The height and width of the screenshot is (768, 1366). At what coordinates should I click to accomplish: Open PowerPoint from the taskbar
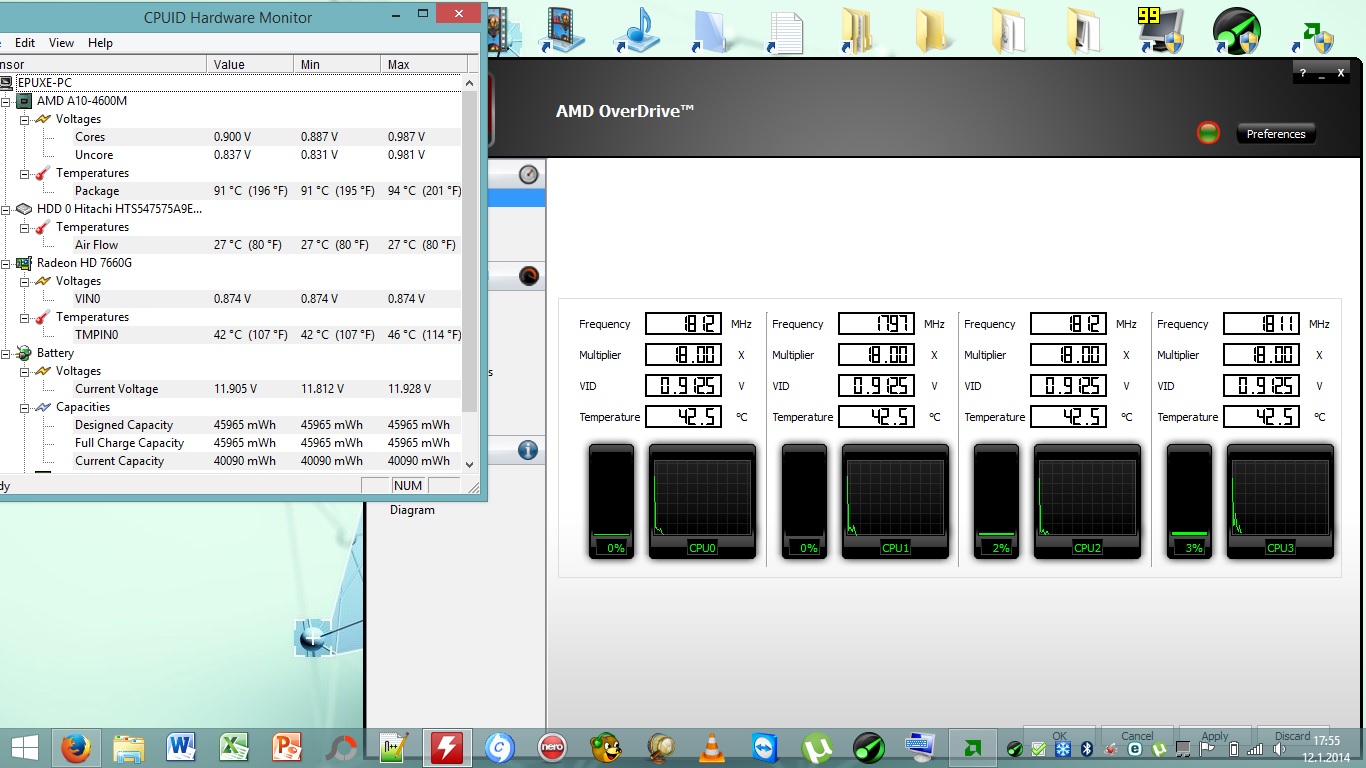coord(287,747)
